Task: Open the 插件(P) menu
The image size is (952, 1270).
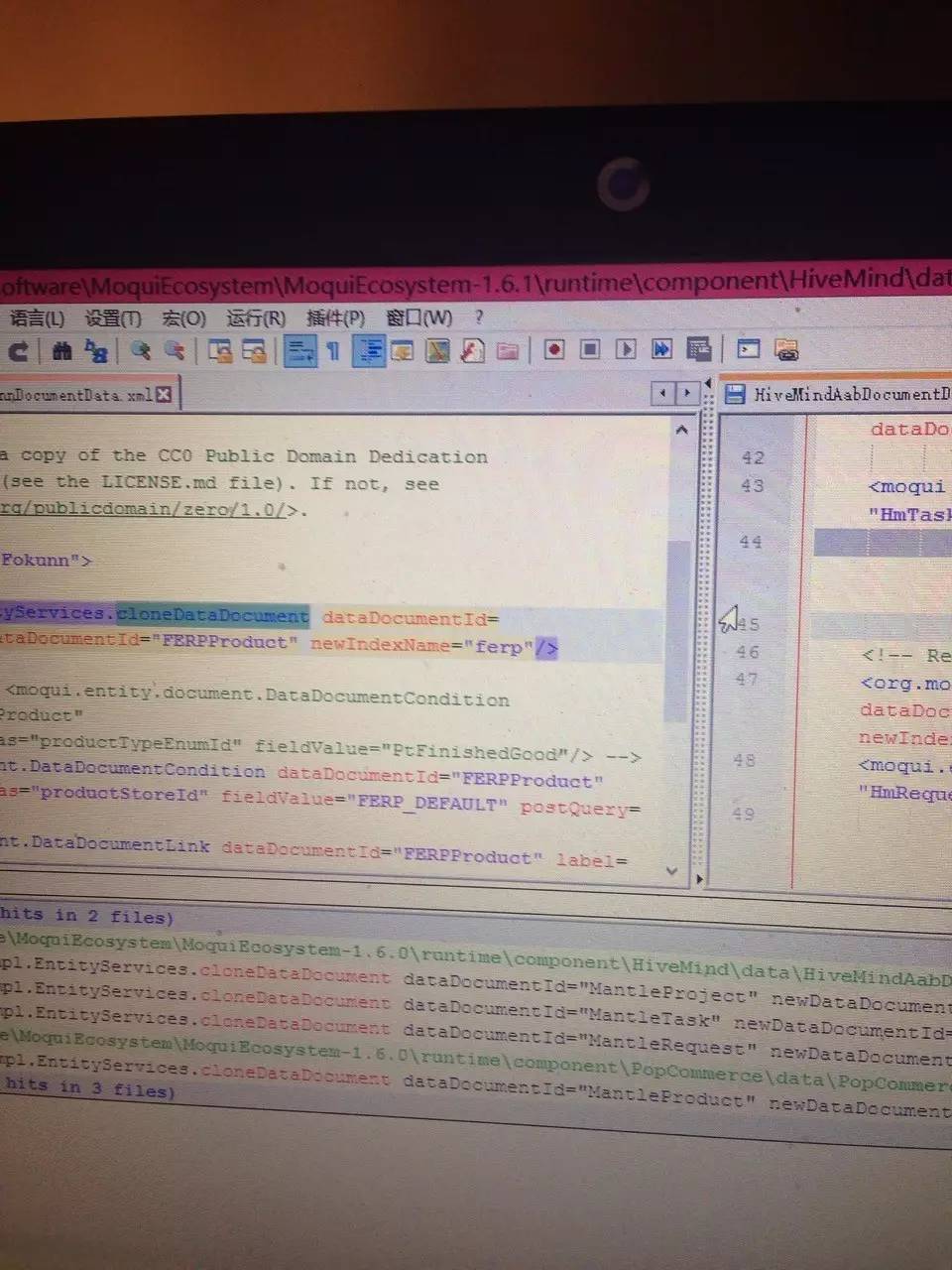Action: pos(335,318)
